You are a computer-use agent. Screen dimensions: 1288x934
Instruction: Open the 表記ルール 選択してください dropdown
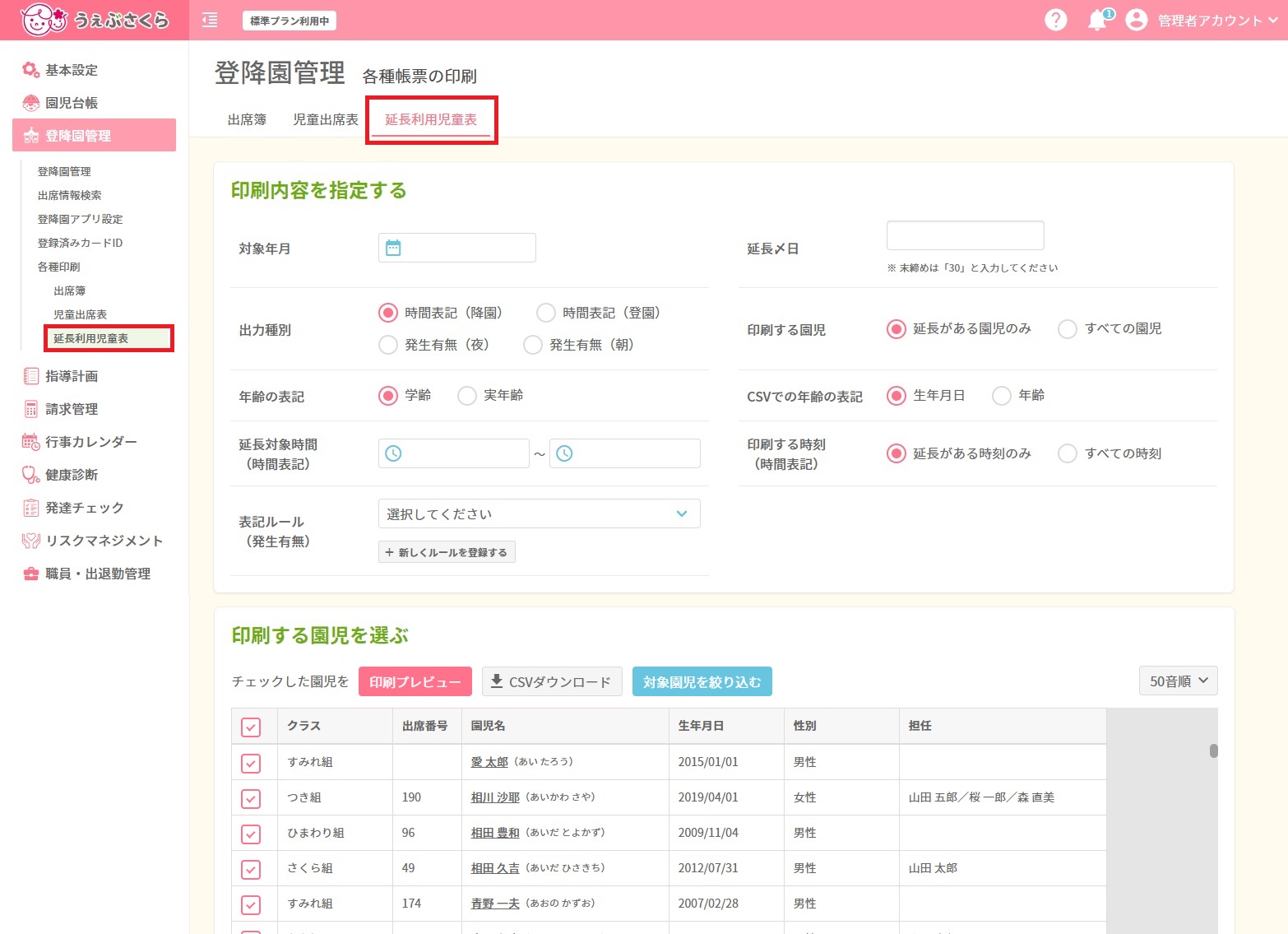(x=539, y=513)
